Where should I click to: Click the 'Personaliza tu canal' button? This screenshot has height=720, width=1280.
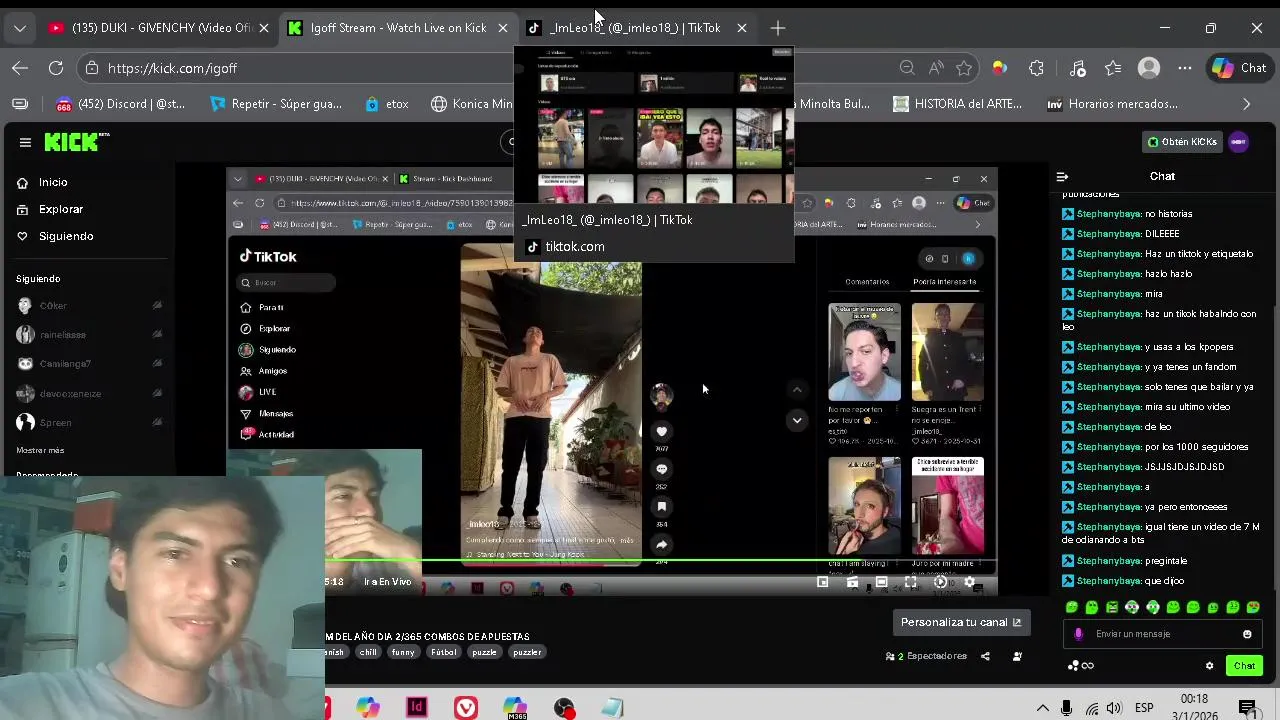click(960, 622)
